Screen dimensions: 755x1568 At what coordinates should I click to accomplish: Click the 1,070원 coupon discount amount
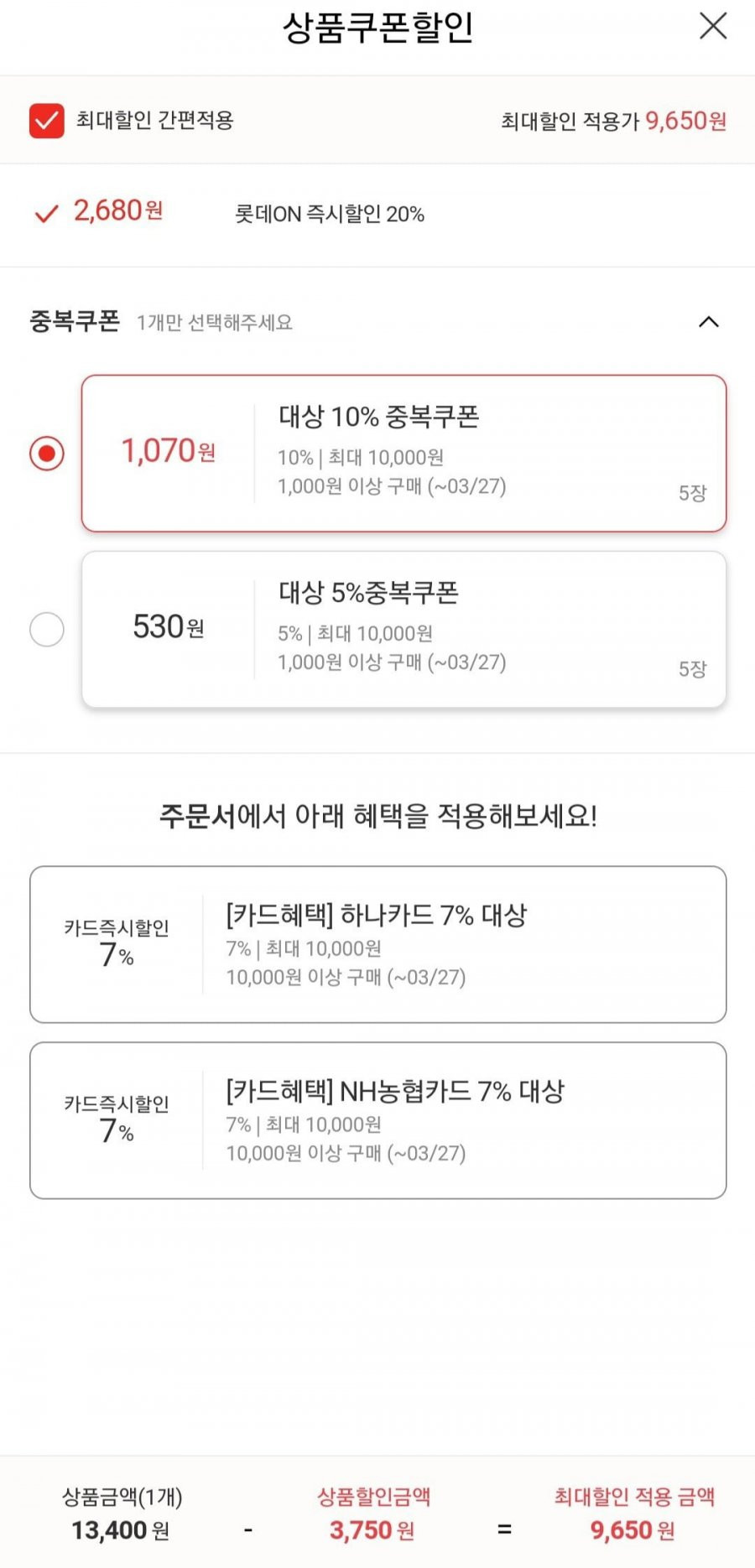point(169,451)
